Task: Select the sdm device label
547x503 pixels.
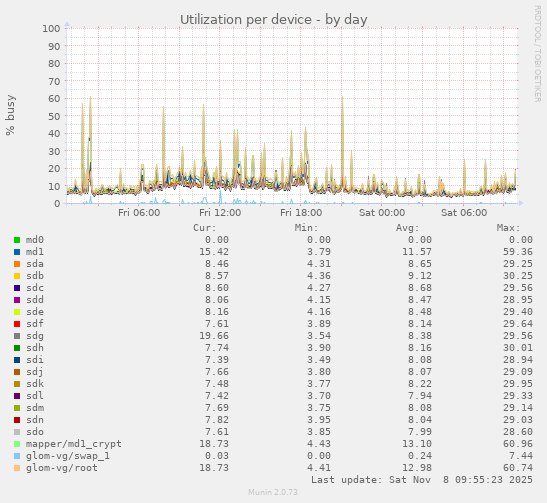Action: (35, 408)
